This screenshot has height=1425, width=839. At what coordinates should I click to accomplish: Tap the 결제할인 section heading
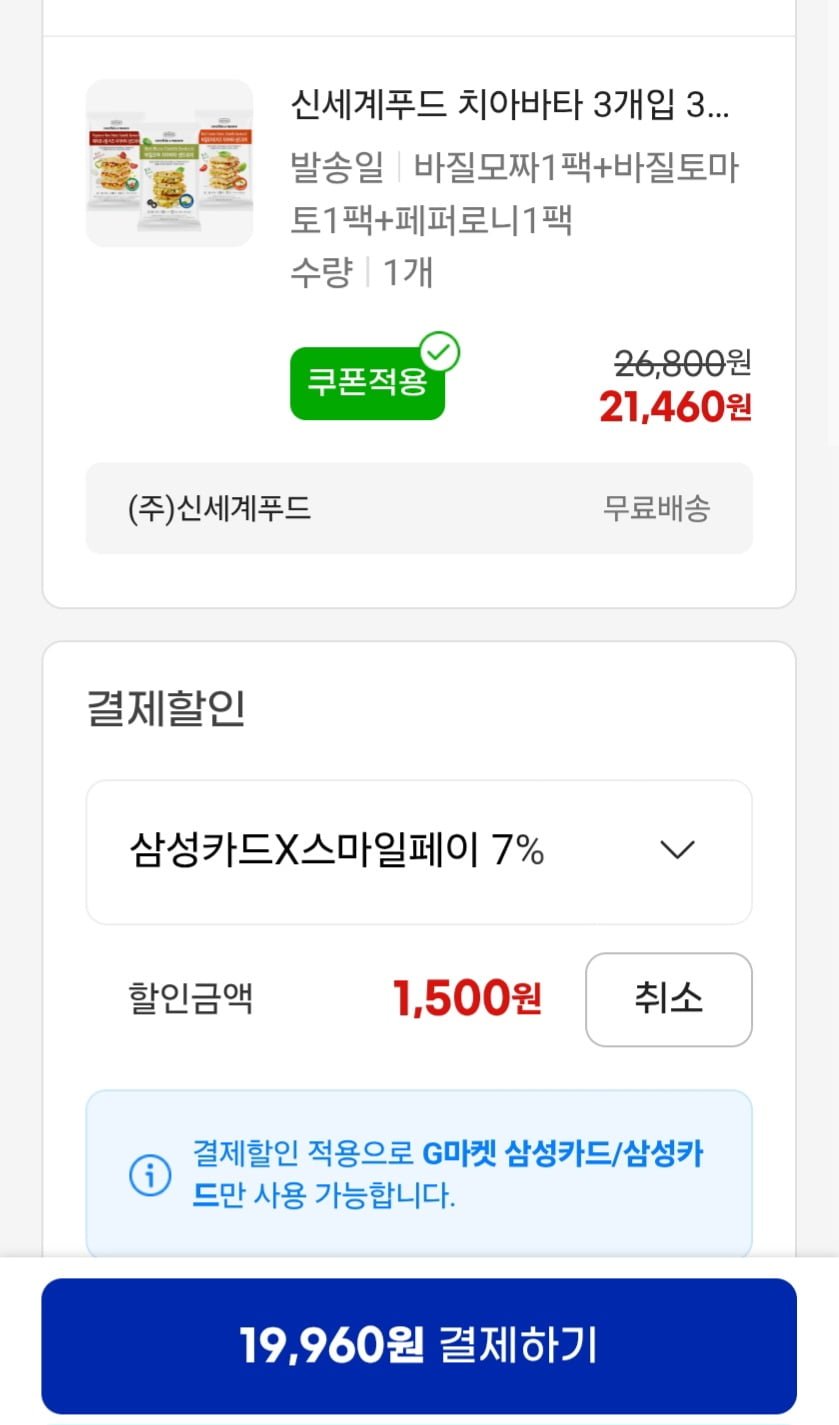[166, 708]
